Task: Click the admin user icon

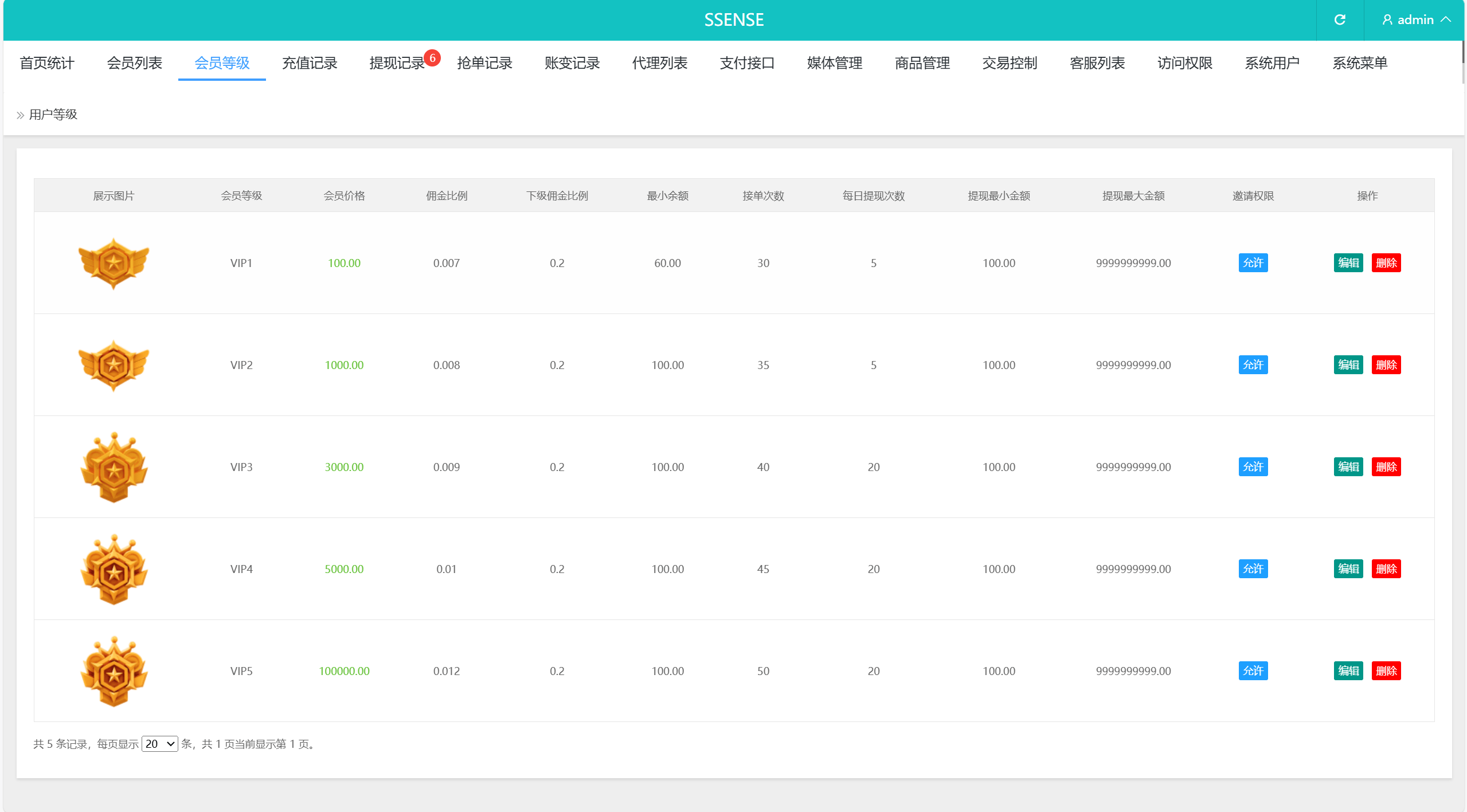Action: coord(1387,20)
